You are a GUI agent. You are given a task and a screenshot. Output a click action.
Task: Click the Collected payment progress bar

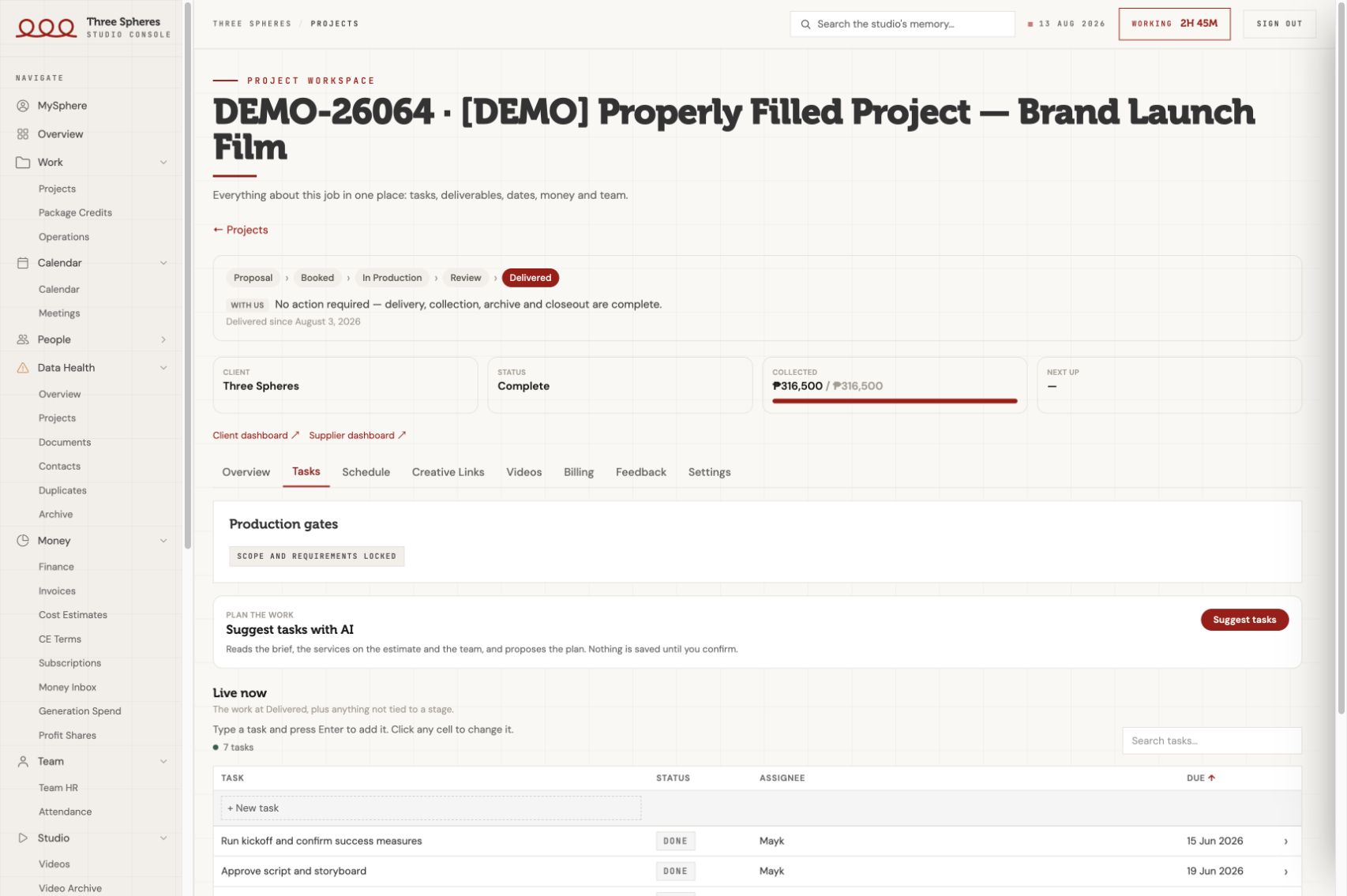tap(895, 401)
